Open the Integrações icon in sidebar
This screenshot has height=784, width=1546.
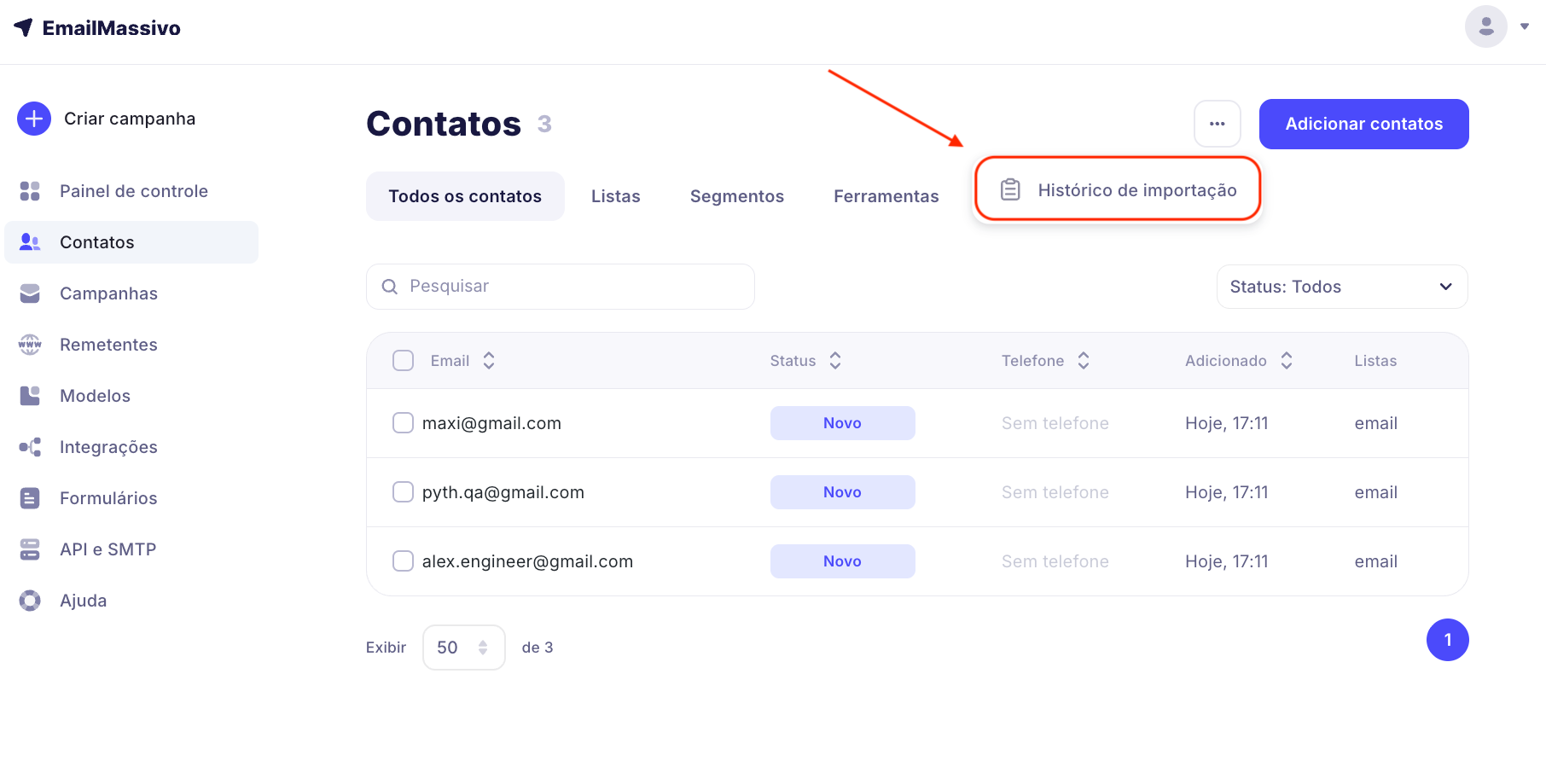tap(30, 447)
